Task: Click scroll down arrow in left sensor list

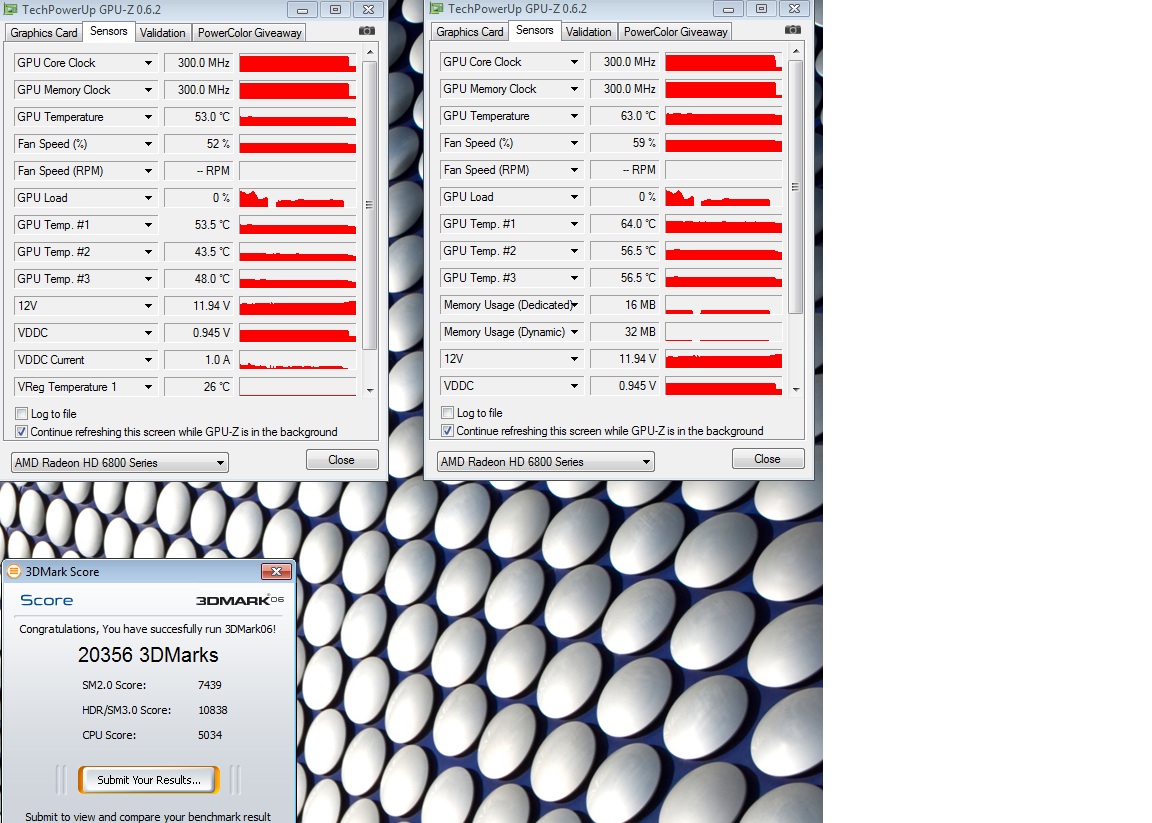Action: tap(370, 391)
